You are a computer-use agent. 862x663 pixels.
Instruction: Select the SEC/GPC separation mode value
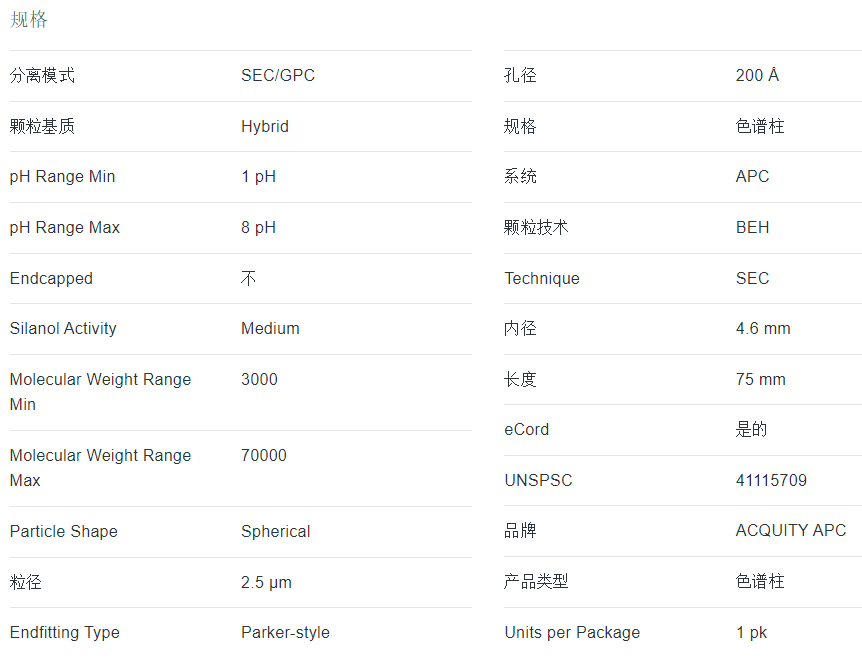(278, 75)
